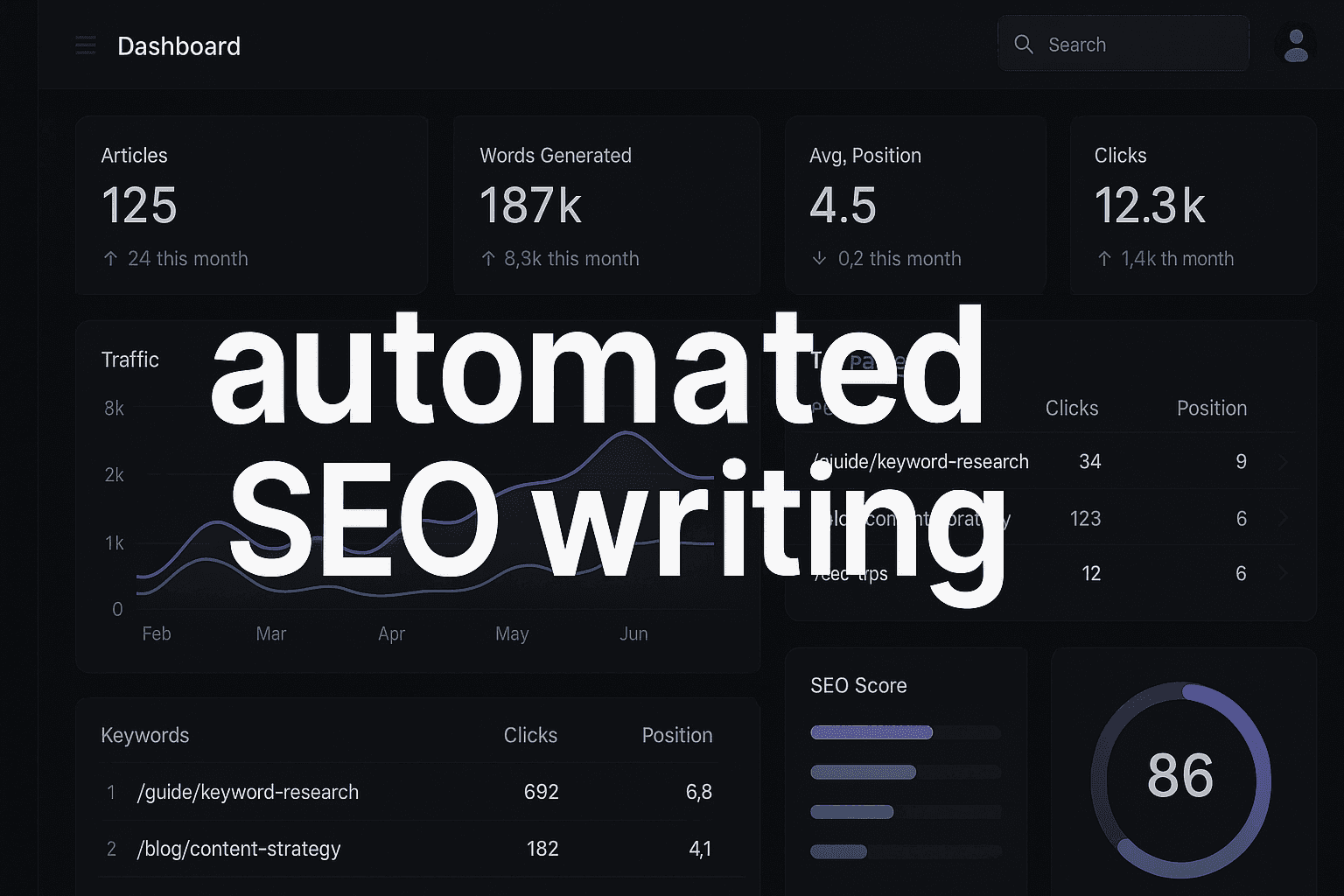The height and width of the screenshot is (896, 1344).
Task: Click the upward trend arrow on Articles card
Action: click(110, 259)
